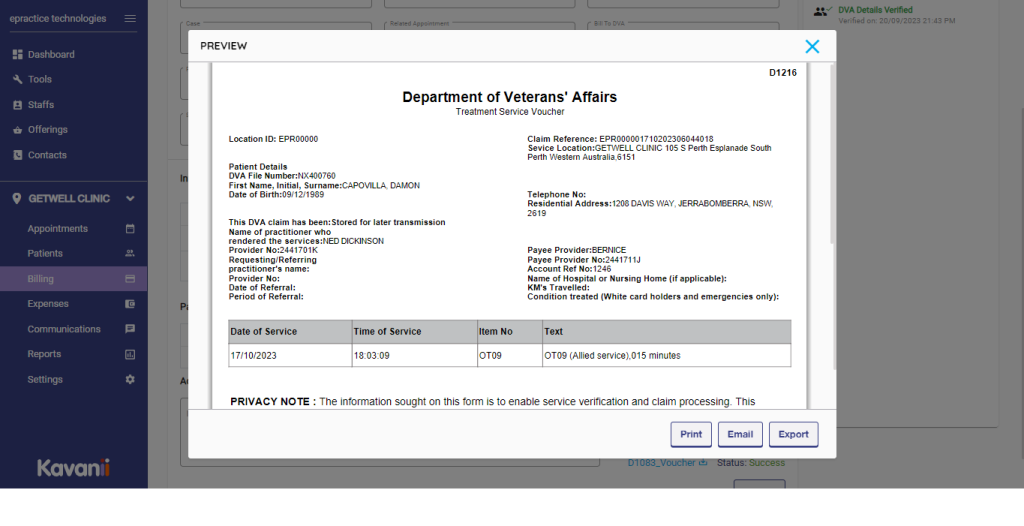
Task: Open the hamburger menu beside epractice technologies
Action: [130, 19]
